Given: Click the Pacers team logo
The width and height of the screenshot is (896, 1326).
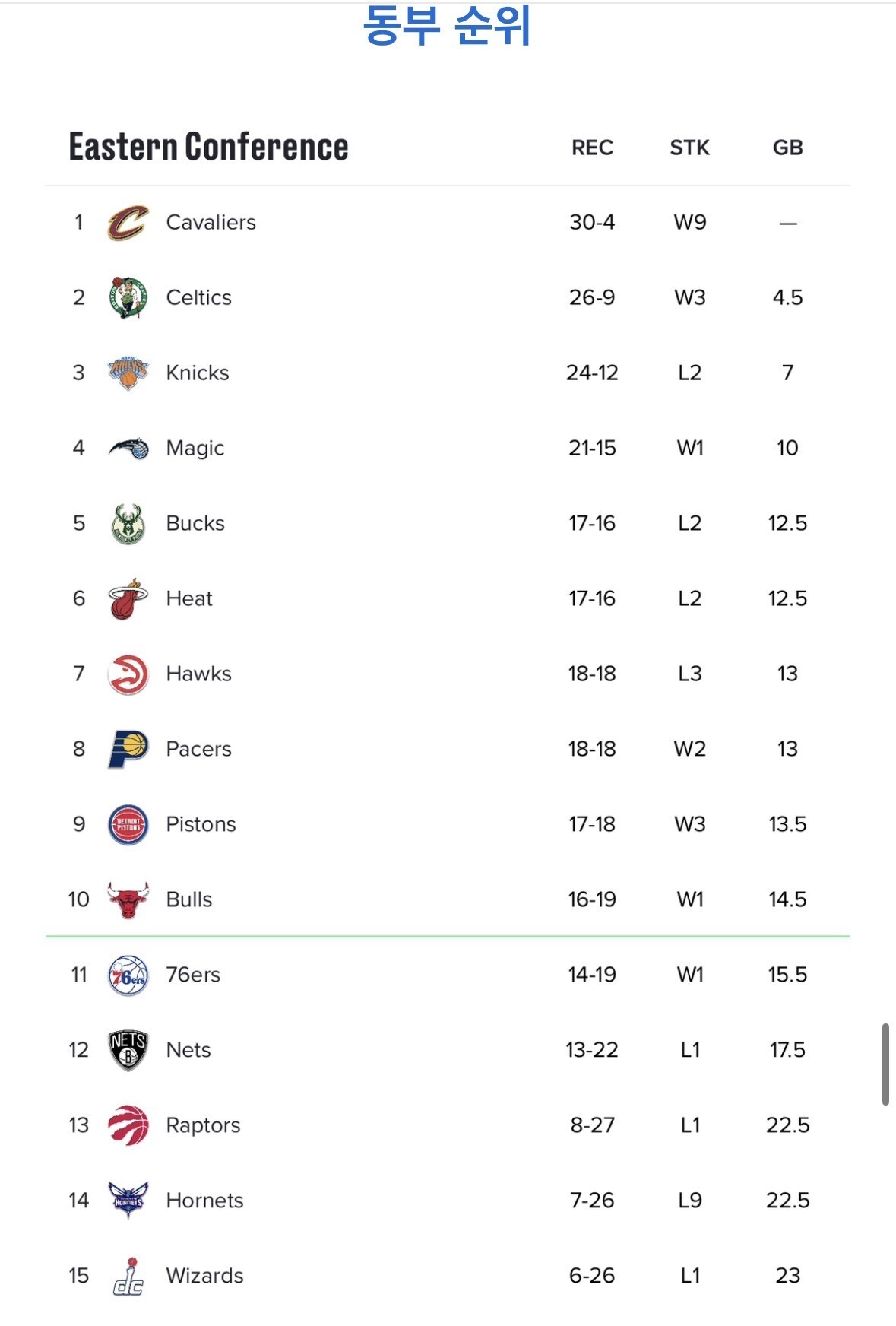Looking at the screenshot, I should pyautogui.click(x=128, y=749).
